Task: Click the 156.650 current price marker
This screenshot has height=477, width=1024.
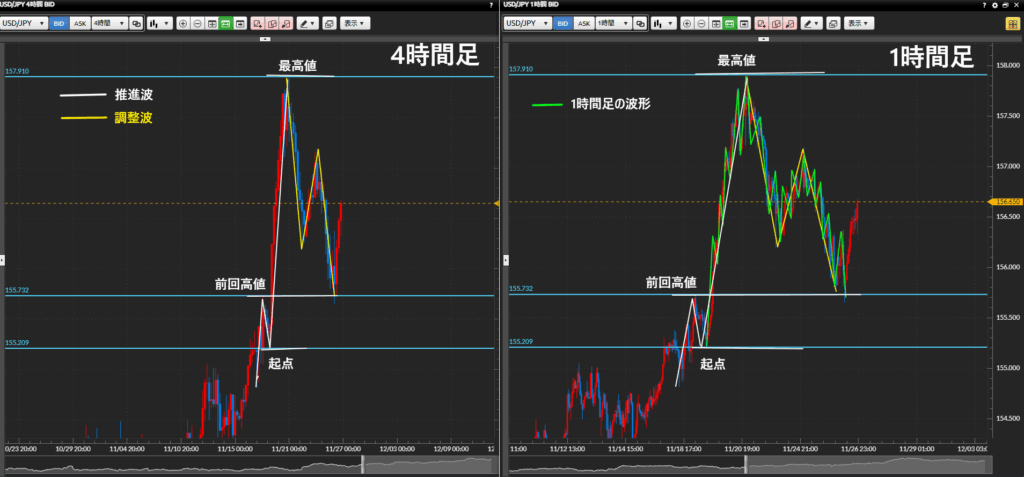Action: [1009, 202]
